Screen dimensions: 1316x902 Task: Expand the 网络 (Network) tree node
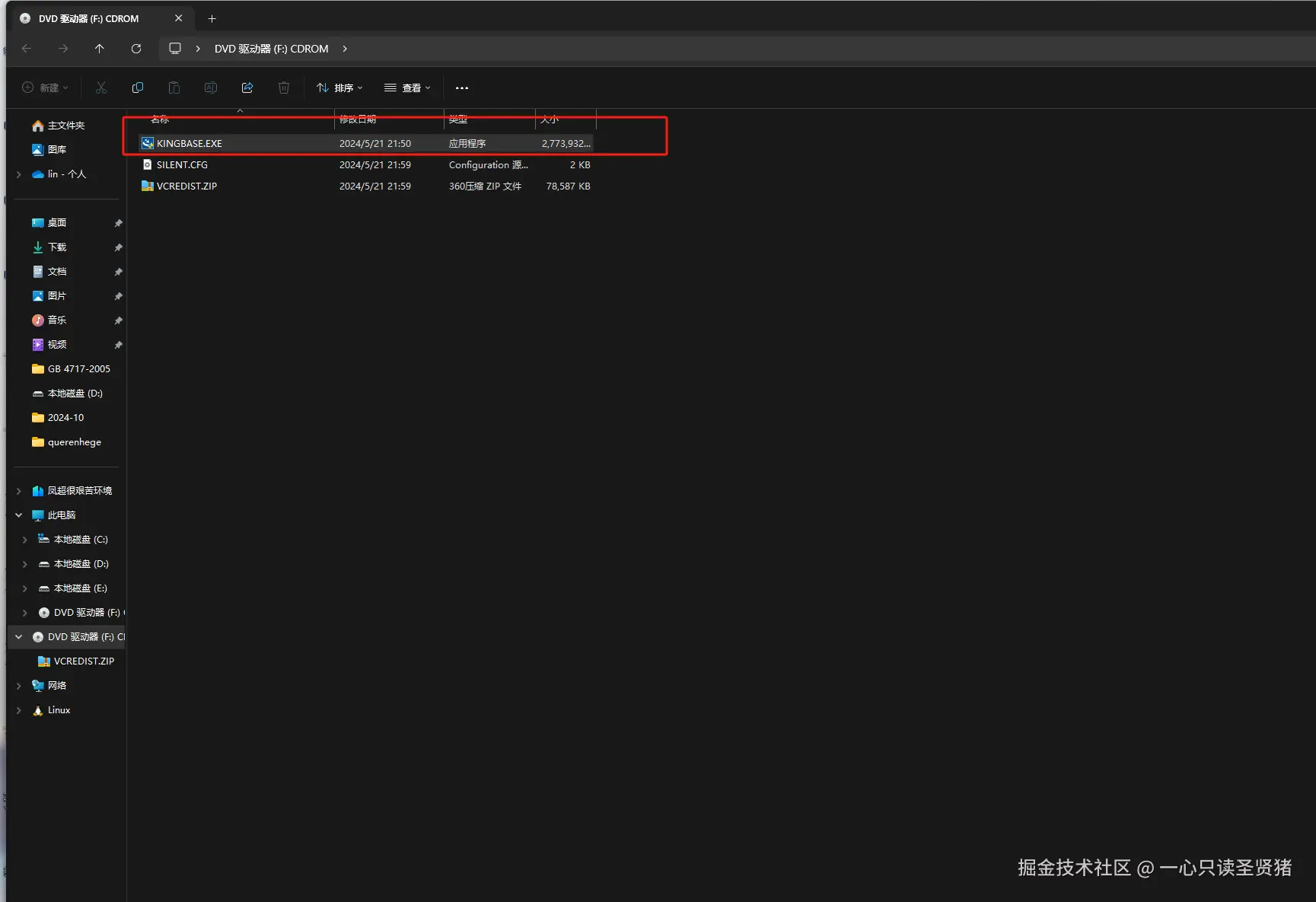pos(19,686)
